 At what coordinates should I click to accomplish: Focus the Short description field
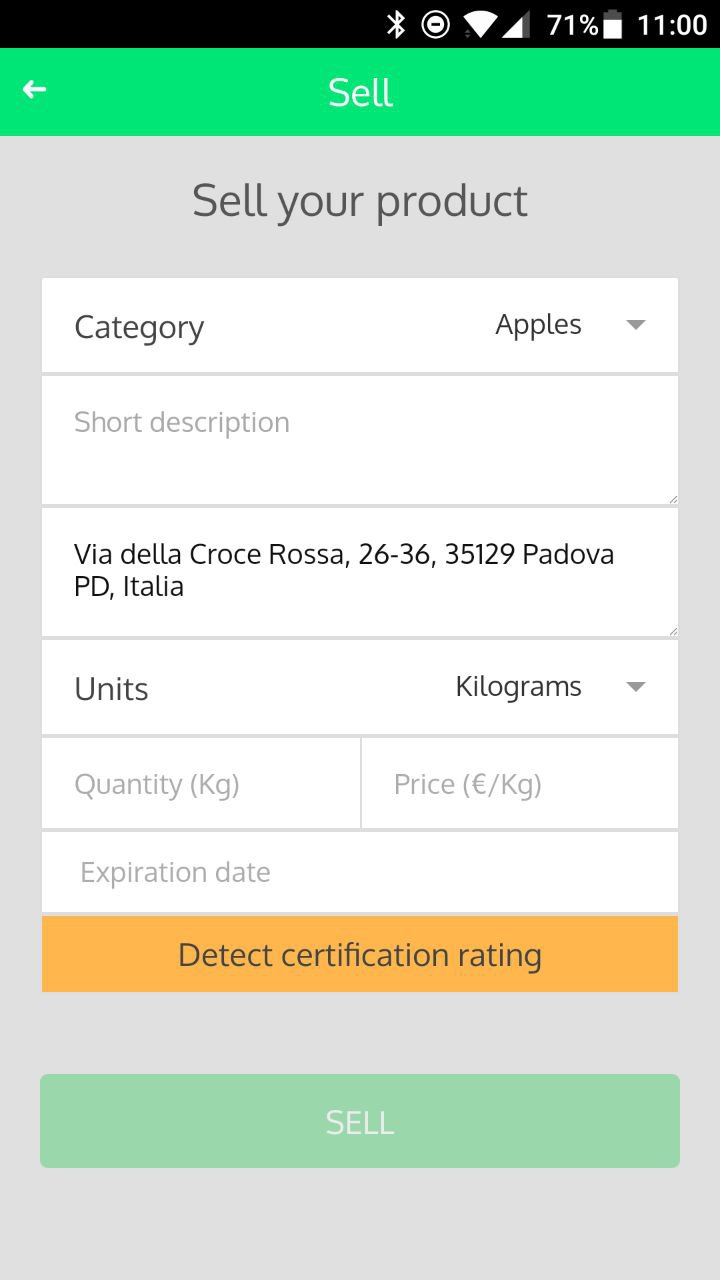click(360, 440)
